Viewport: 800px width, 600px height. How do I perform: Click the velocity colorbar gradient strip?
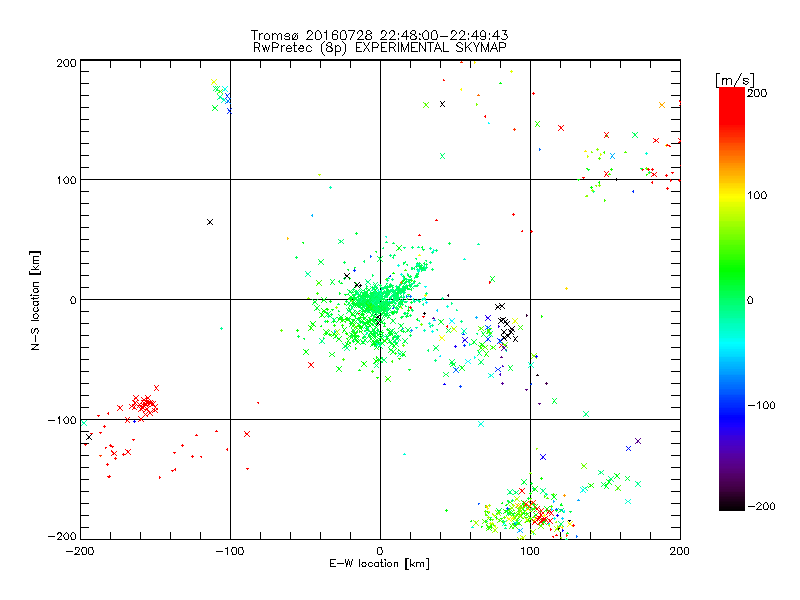click(732, 299)
